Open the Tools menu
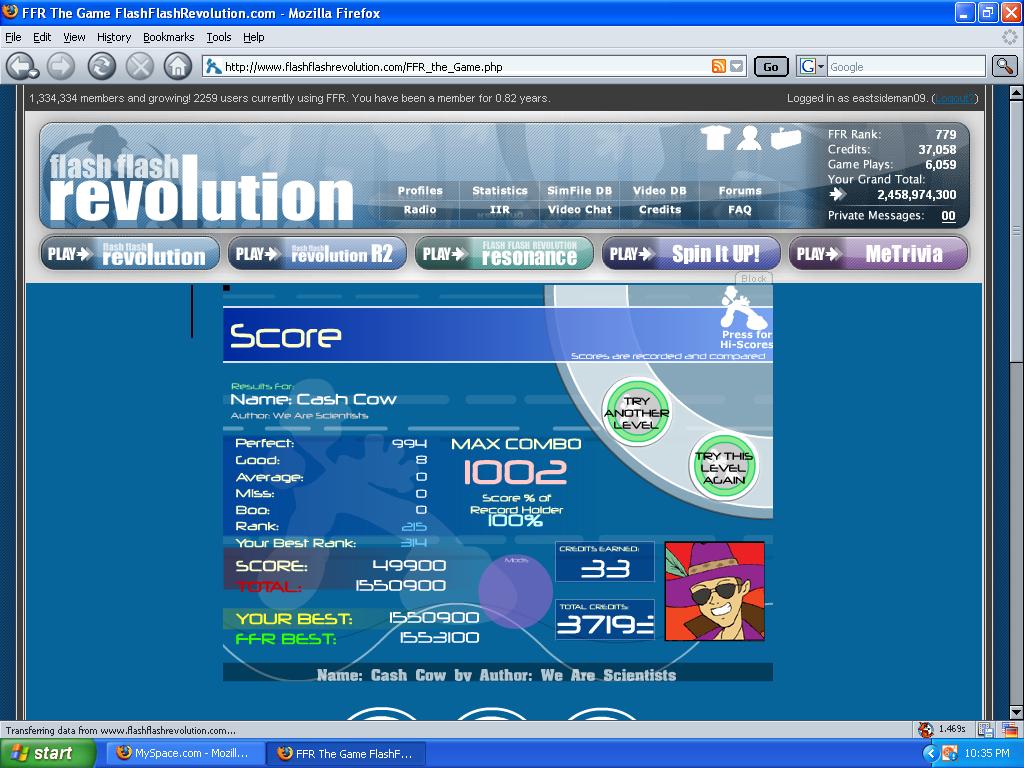 (219, 37)
